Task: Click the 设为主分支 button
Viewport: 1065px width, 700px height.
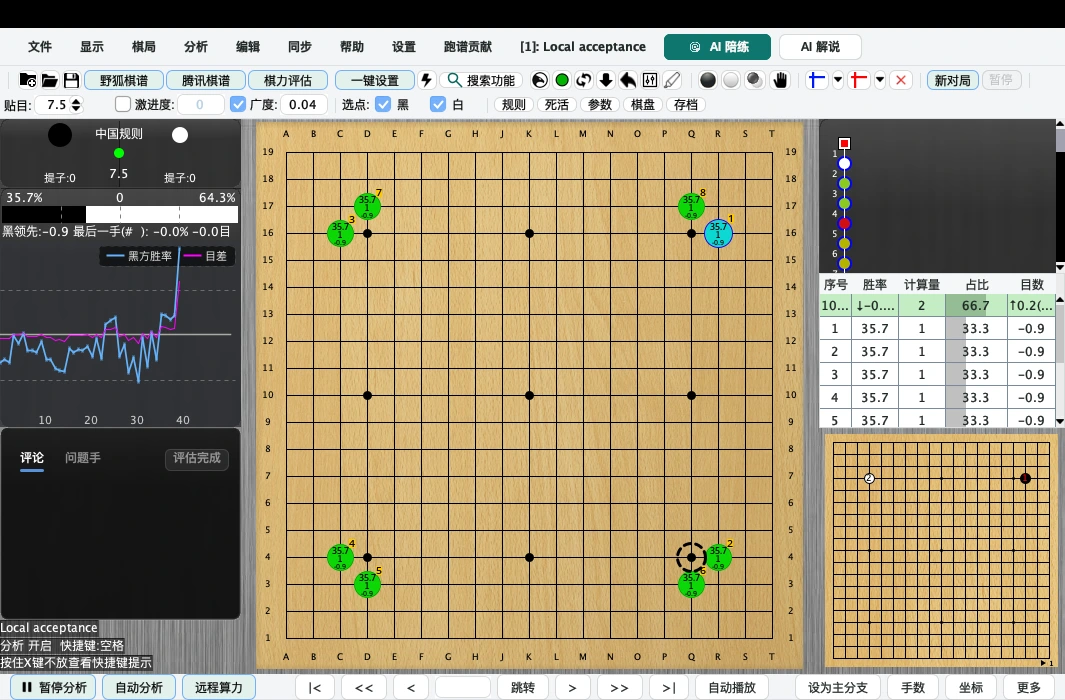Action: tap(837, 688)
